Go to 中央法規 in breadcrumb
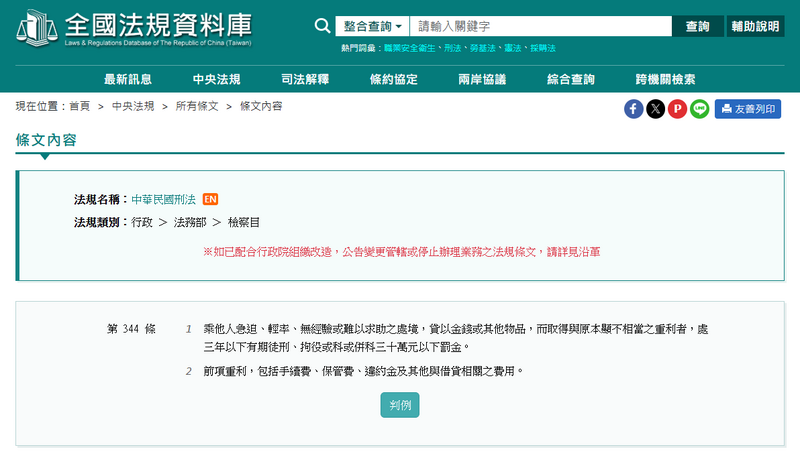This screenshot has height=470, width=800. tap(133, 106)
